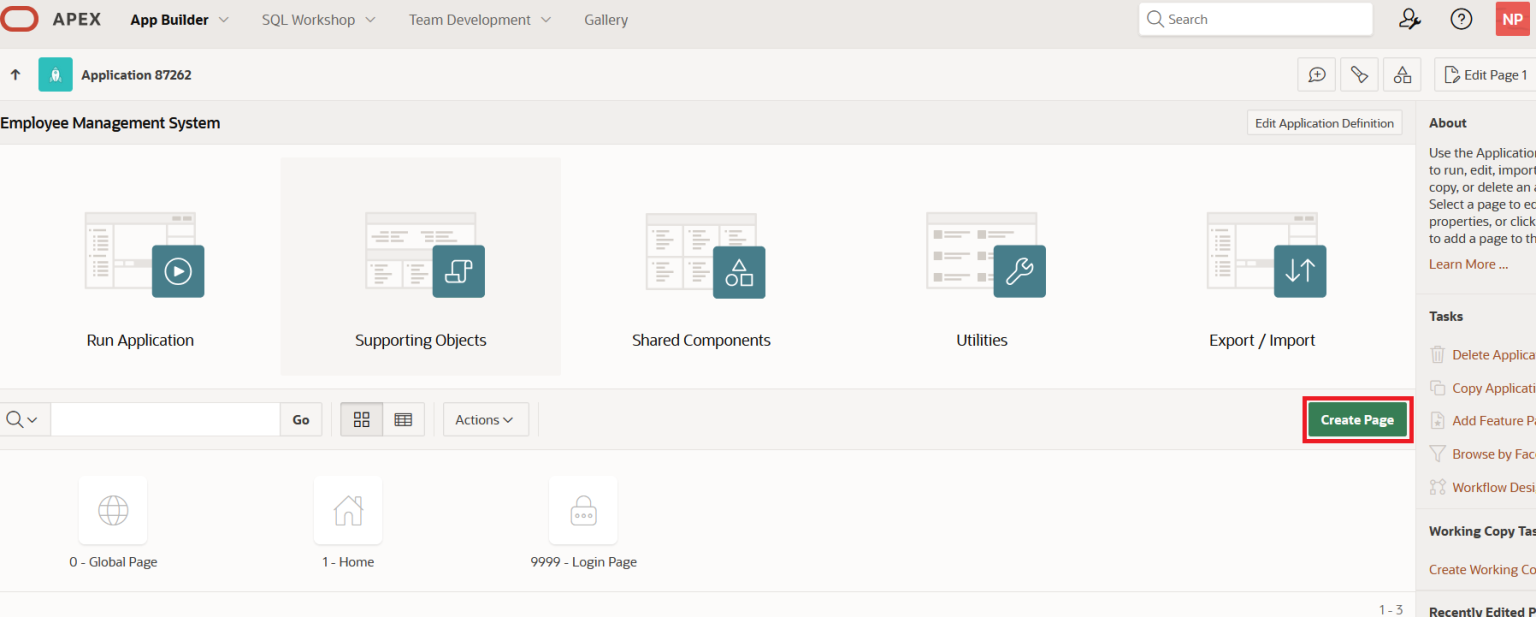Follow the Learn More link
The height and width of the screenshot is (617, 1536).
click(1466, 264)
